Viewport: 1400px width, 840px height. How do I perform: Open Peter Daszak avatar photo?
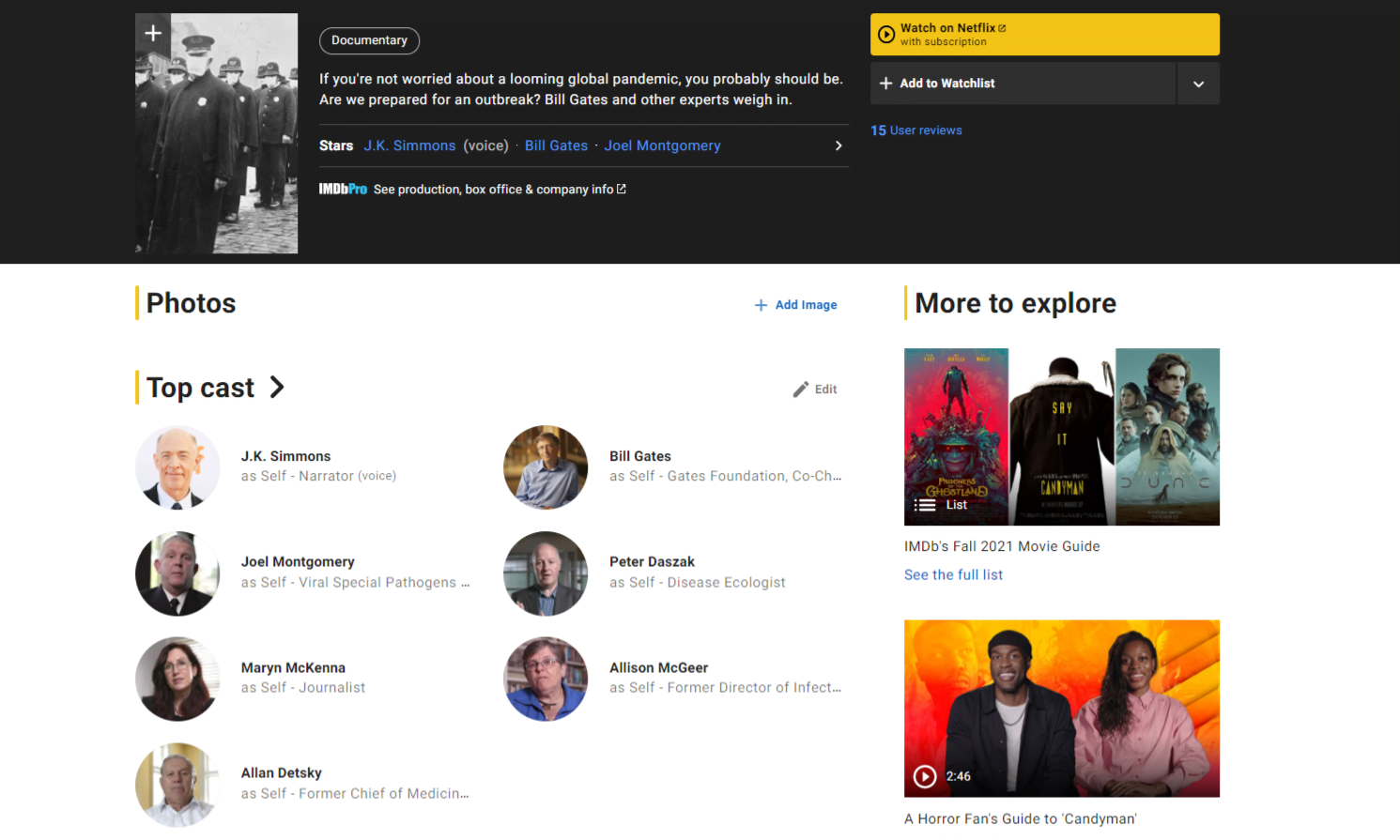coord(546,573)
